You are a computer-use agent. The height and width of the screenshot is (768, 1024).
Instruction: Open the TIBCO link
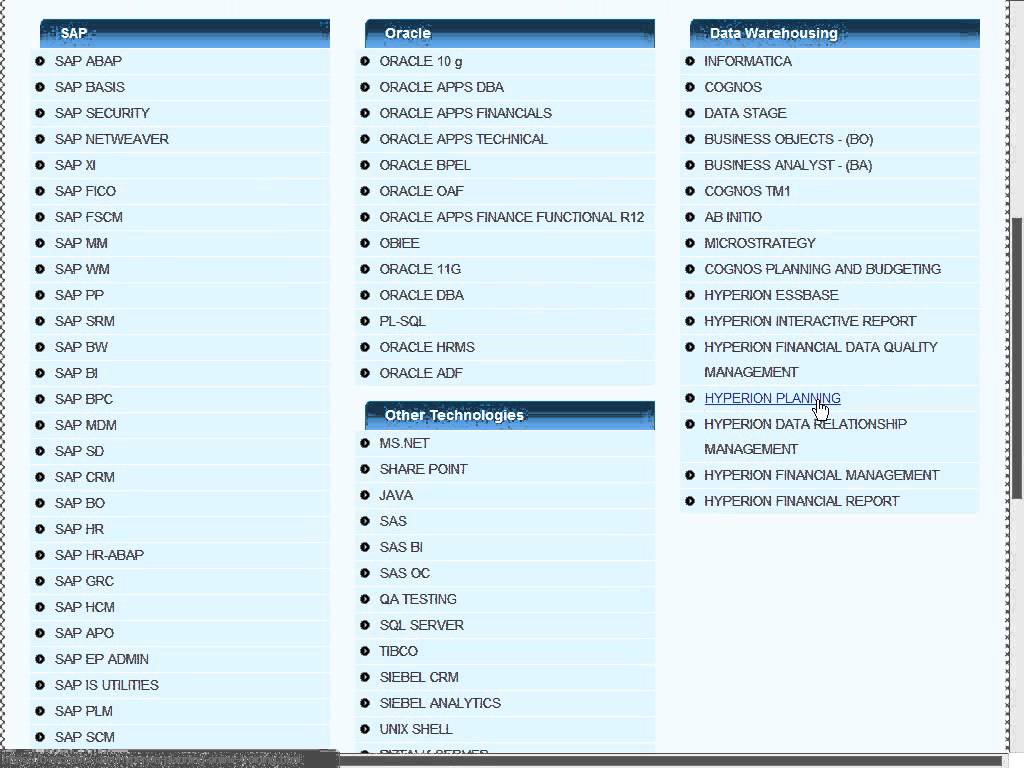coord(398,652)
